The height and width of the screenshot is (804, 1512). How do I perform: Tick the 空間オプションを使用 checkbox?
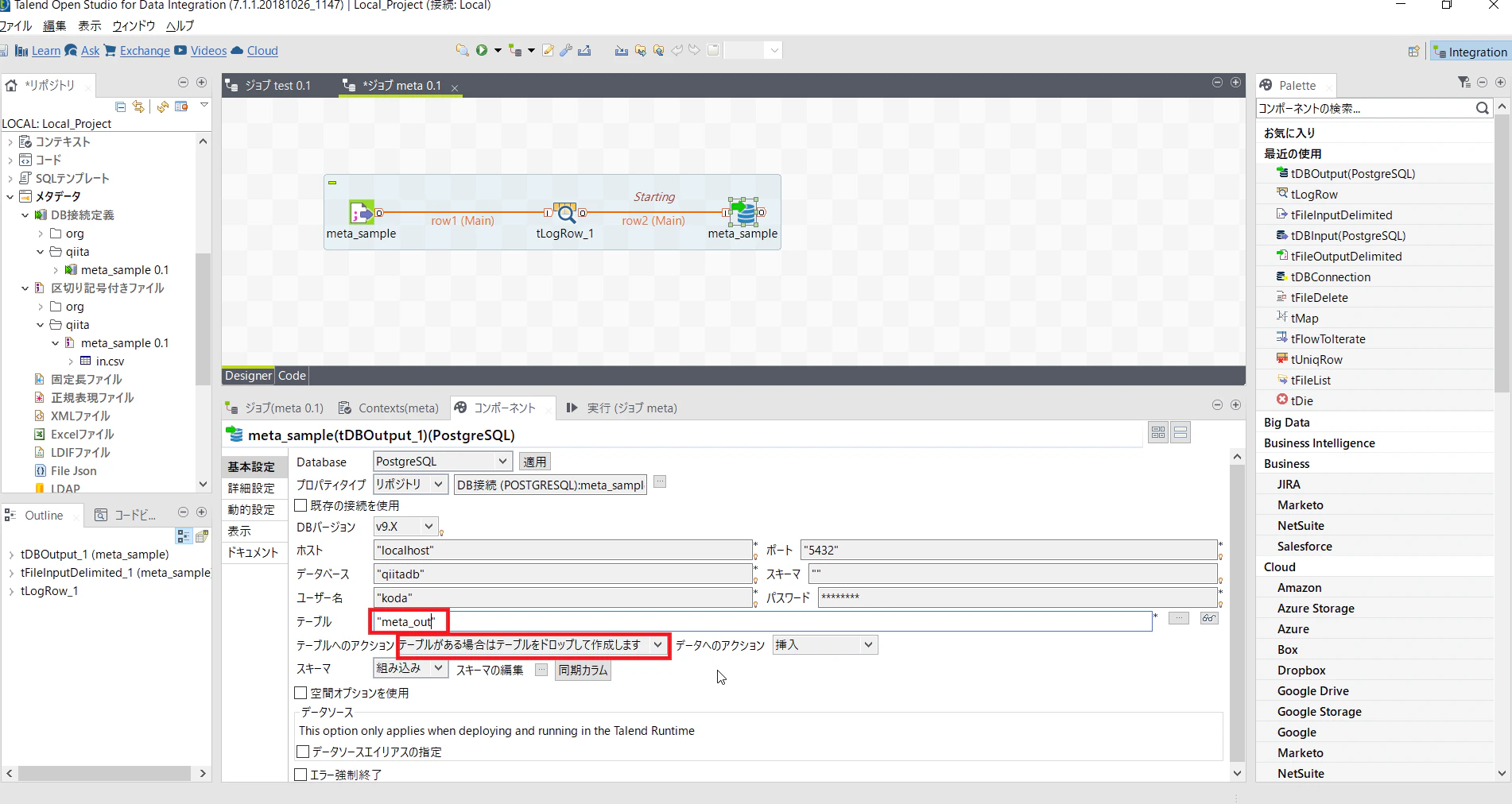[x=301, y=693]
